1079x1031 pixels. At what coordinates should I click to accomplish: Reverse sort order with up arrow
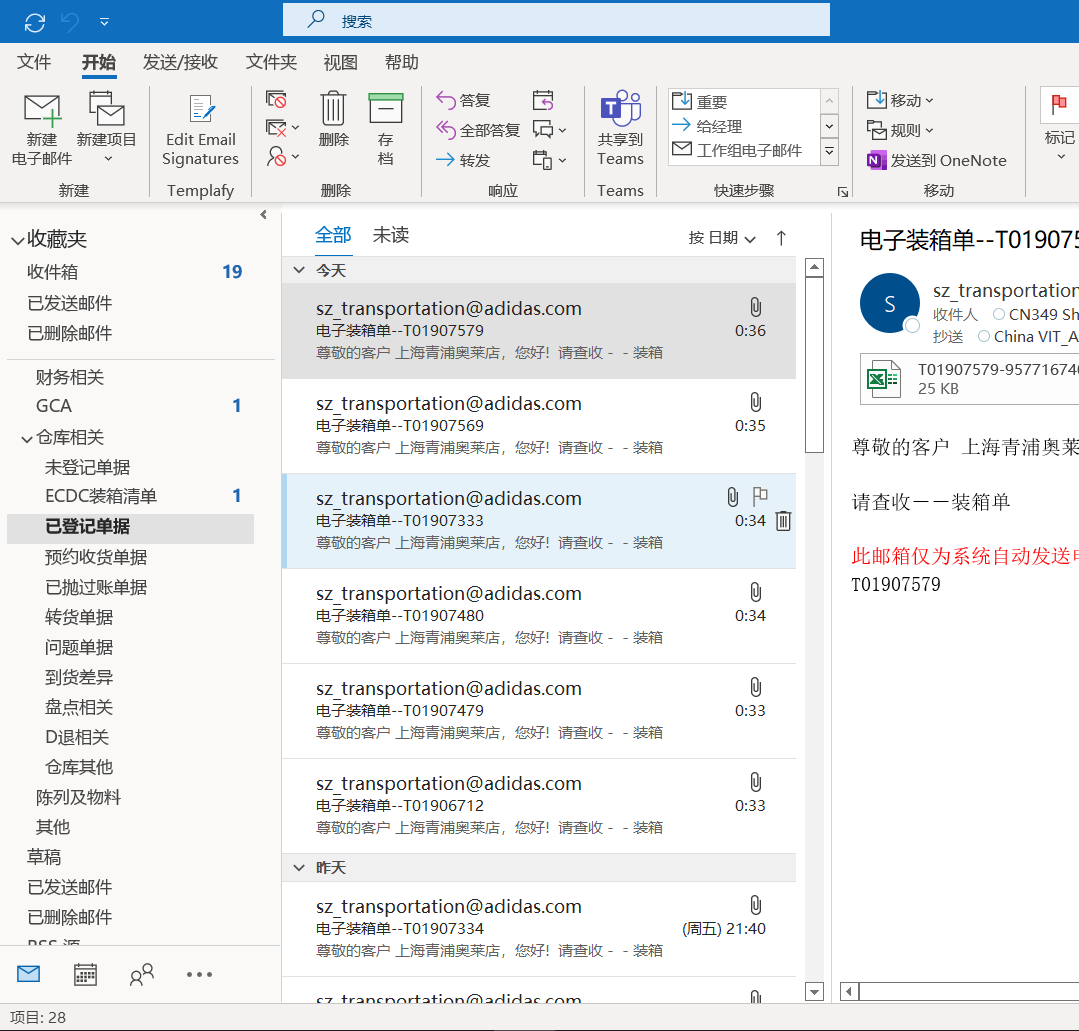(x=781, y=238)
